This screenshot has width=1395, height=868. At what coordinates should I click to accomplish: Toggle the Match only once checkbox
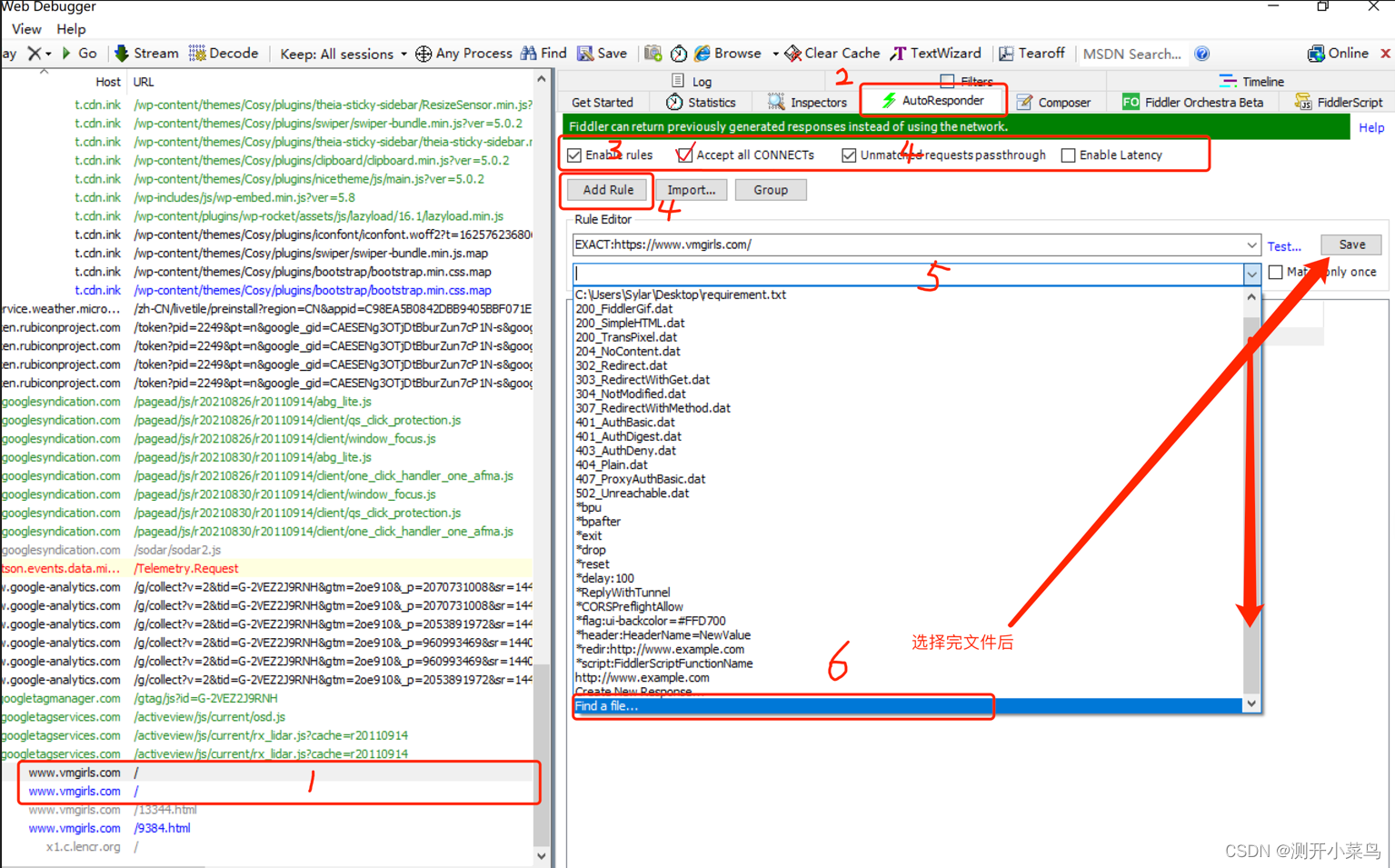1276,272
